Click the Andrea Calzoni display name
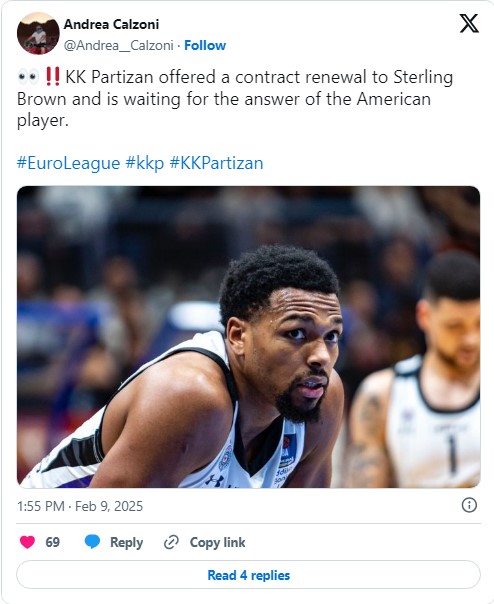Image resolution: width=494 pixels, height=604 pixels. (111, 24)
